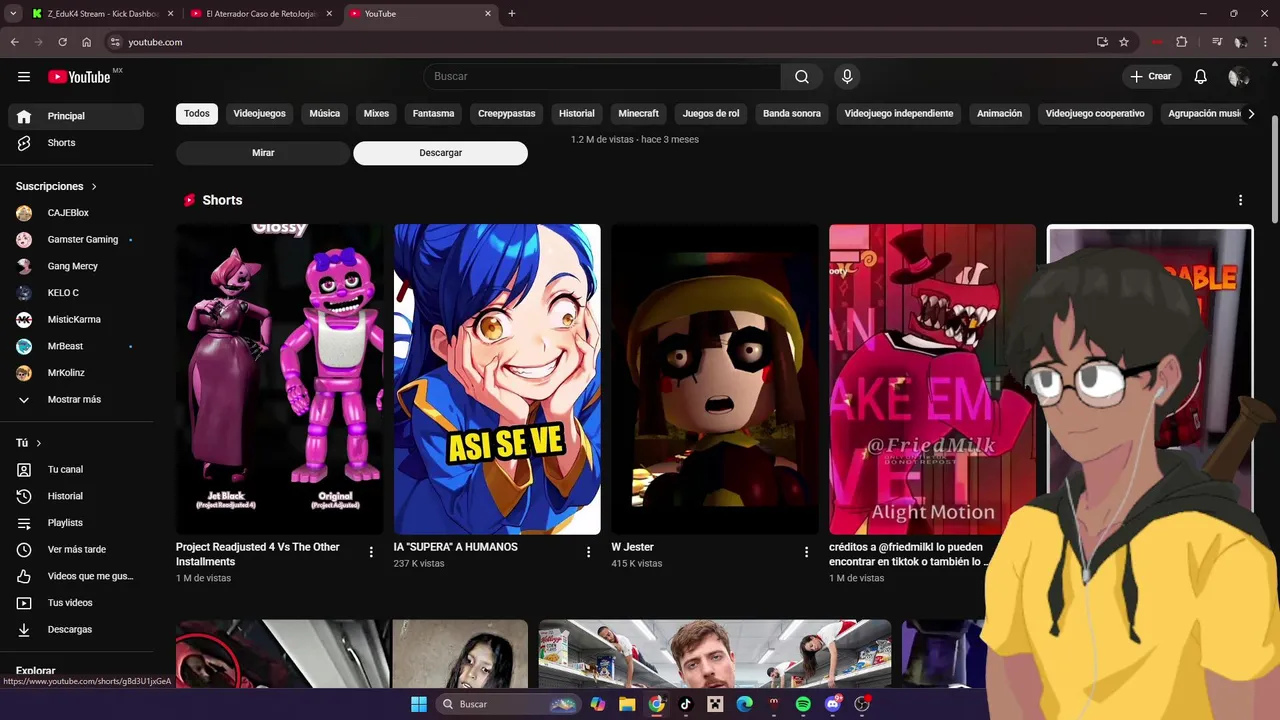
Task: Open options for W Jester short
Action: (806, 552)
